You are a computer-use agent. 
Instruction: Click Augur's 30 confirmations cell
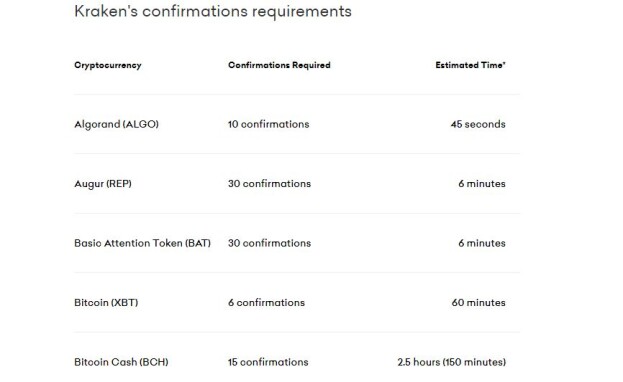click(269, 184)
